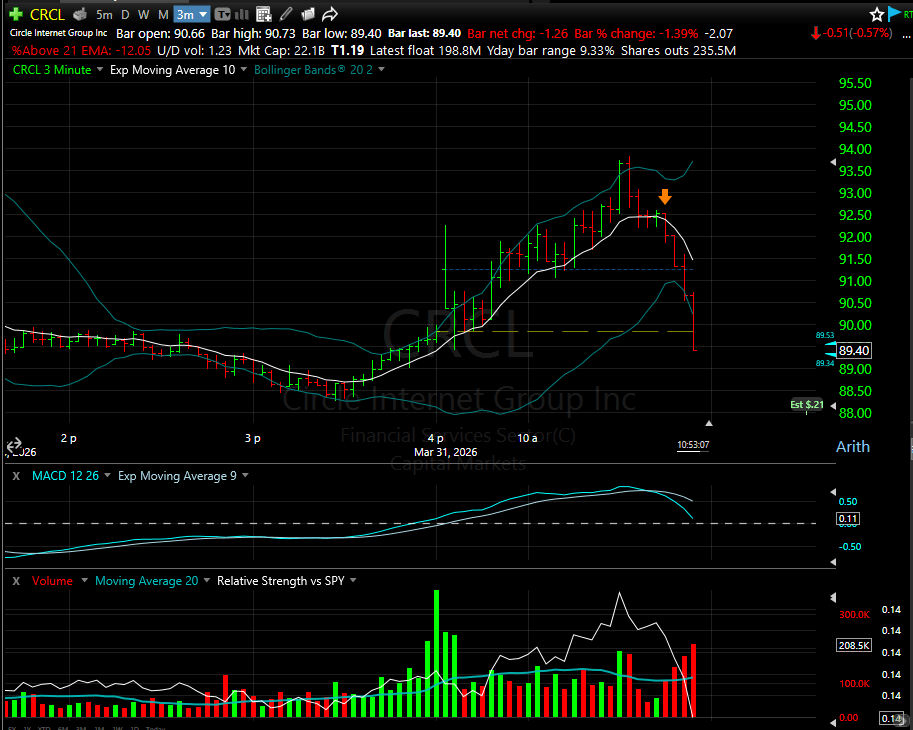
Task: Open the calendar-plus icon in toolbar
Action: pos(263,14)
